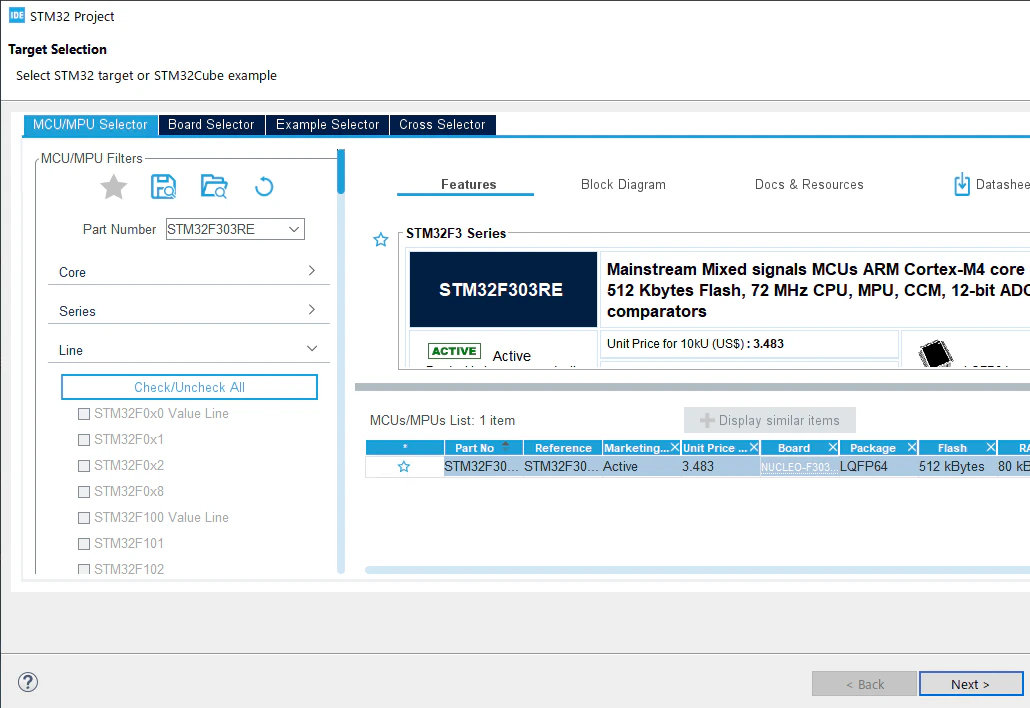1030x708 pixels.
Task: Switch to MCU/MPU Selector tab
Action: click(x=91, y=125)
